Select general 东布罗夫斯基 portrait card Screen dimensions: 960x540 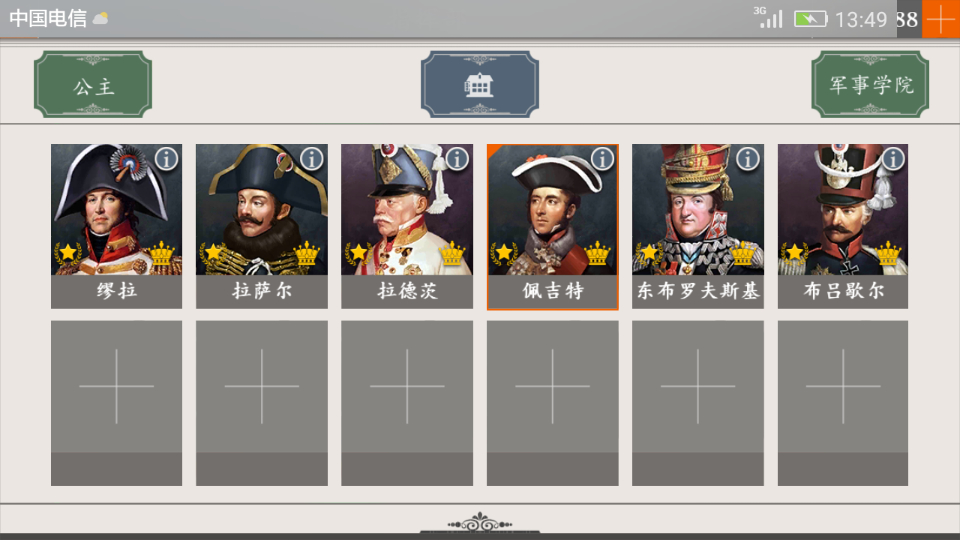tap(698, 227)
